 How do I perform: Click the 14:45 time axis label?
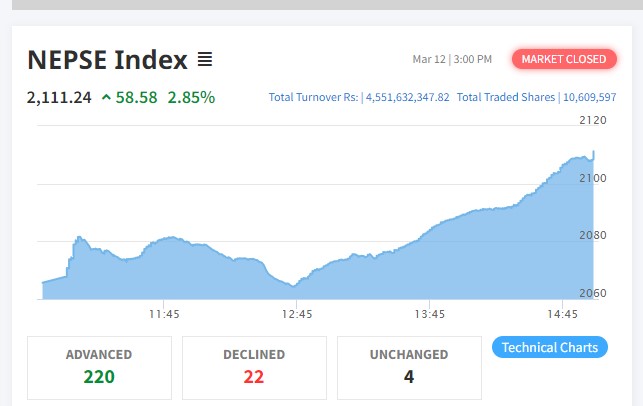pos(563,314)
